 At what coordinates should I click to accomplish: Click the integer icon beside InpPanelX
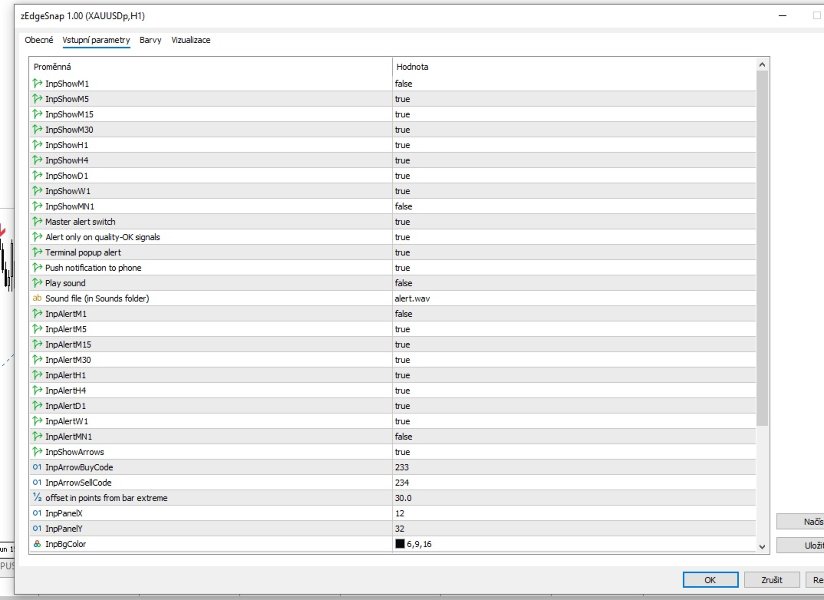click(37, 513)
